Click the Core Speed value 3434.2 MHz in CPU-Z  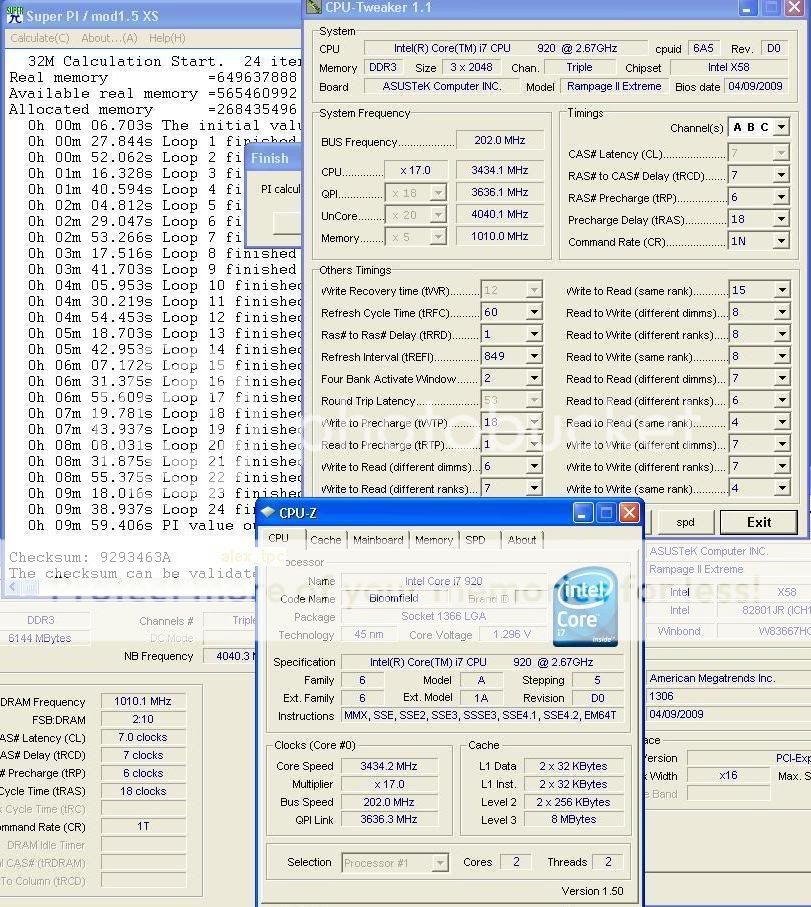pos(389,766)
